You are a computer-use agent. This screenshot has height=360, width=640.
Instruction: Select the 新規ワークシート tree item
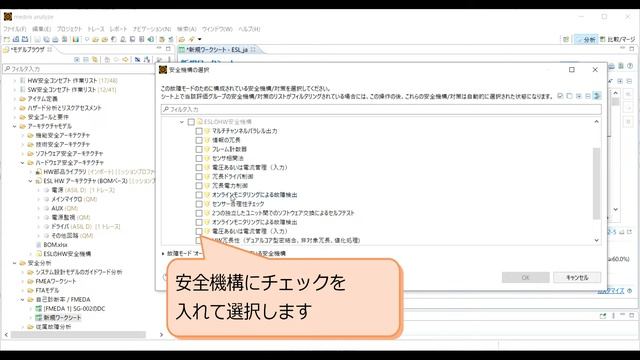tap(62, 318)
